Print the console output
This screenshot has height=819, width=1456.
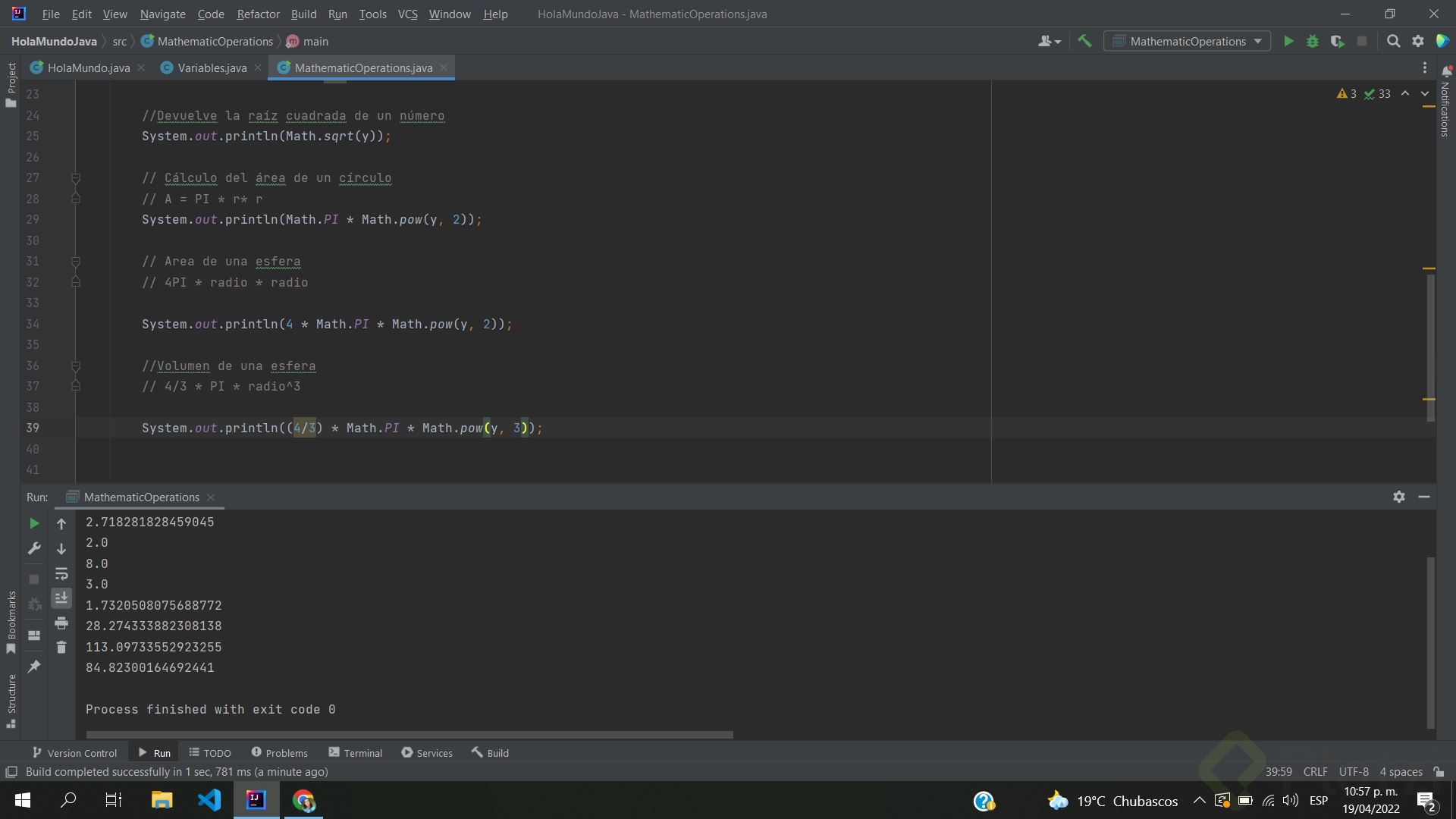61,623
